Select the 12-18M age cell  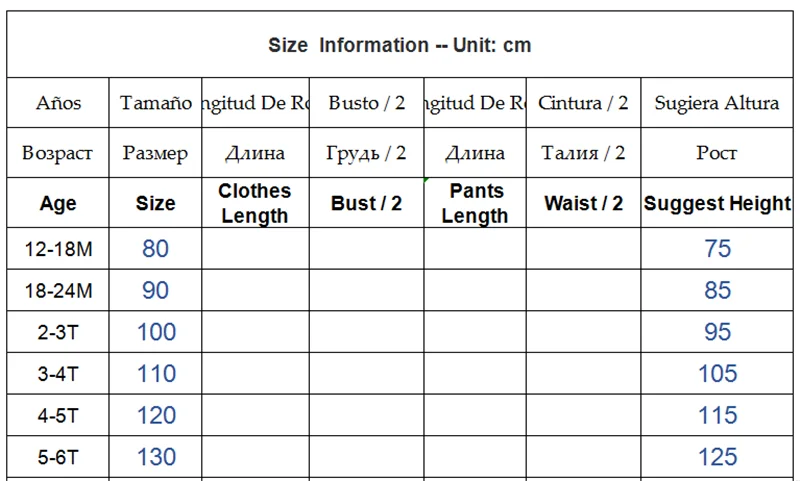click(x=58, y=249)
